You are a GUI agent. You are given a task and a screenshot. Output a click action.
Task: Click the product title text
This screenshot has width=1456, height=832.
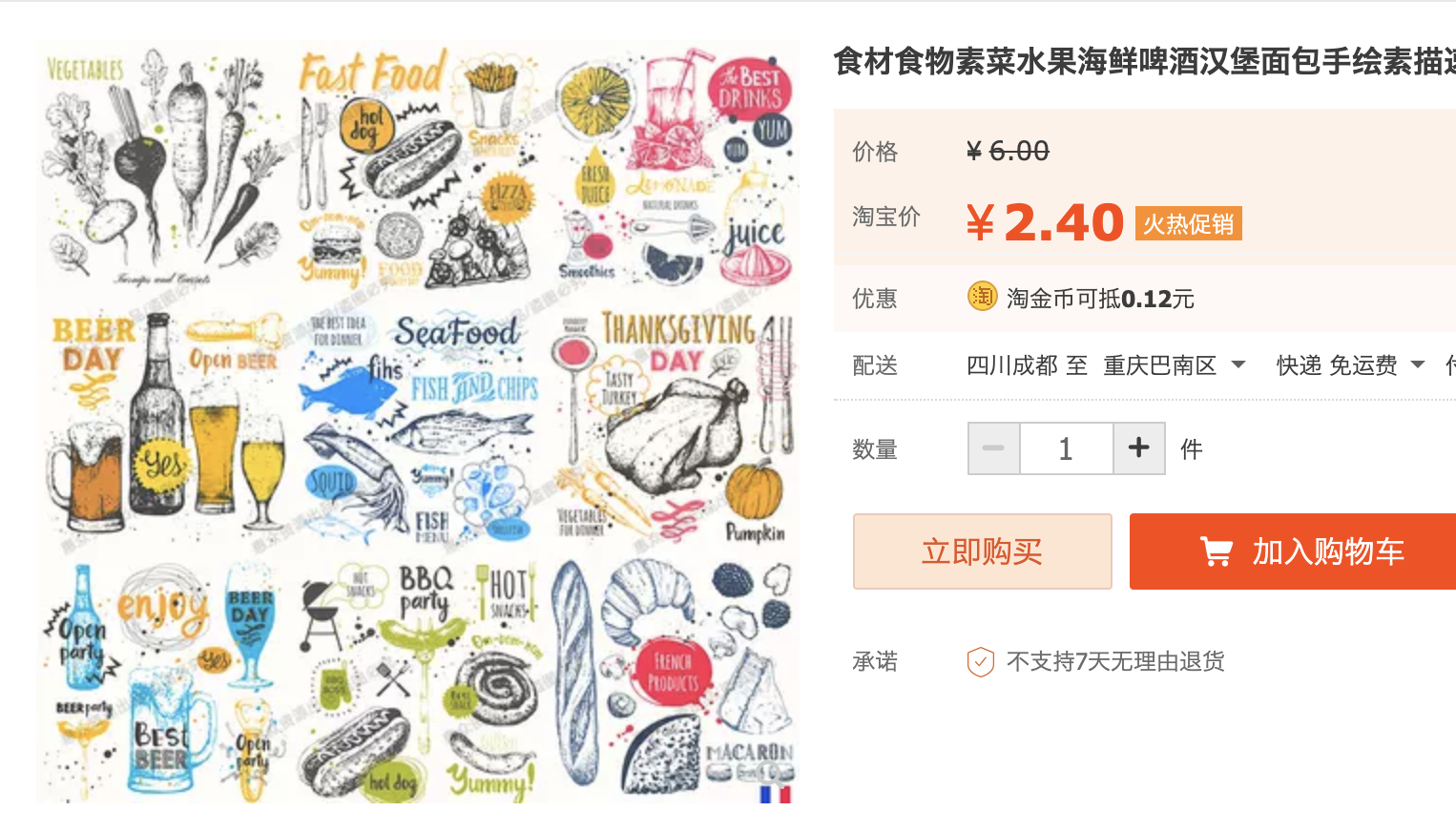pos(1145,62)
